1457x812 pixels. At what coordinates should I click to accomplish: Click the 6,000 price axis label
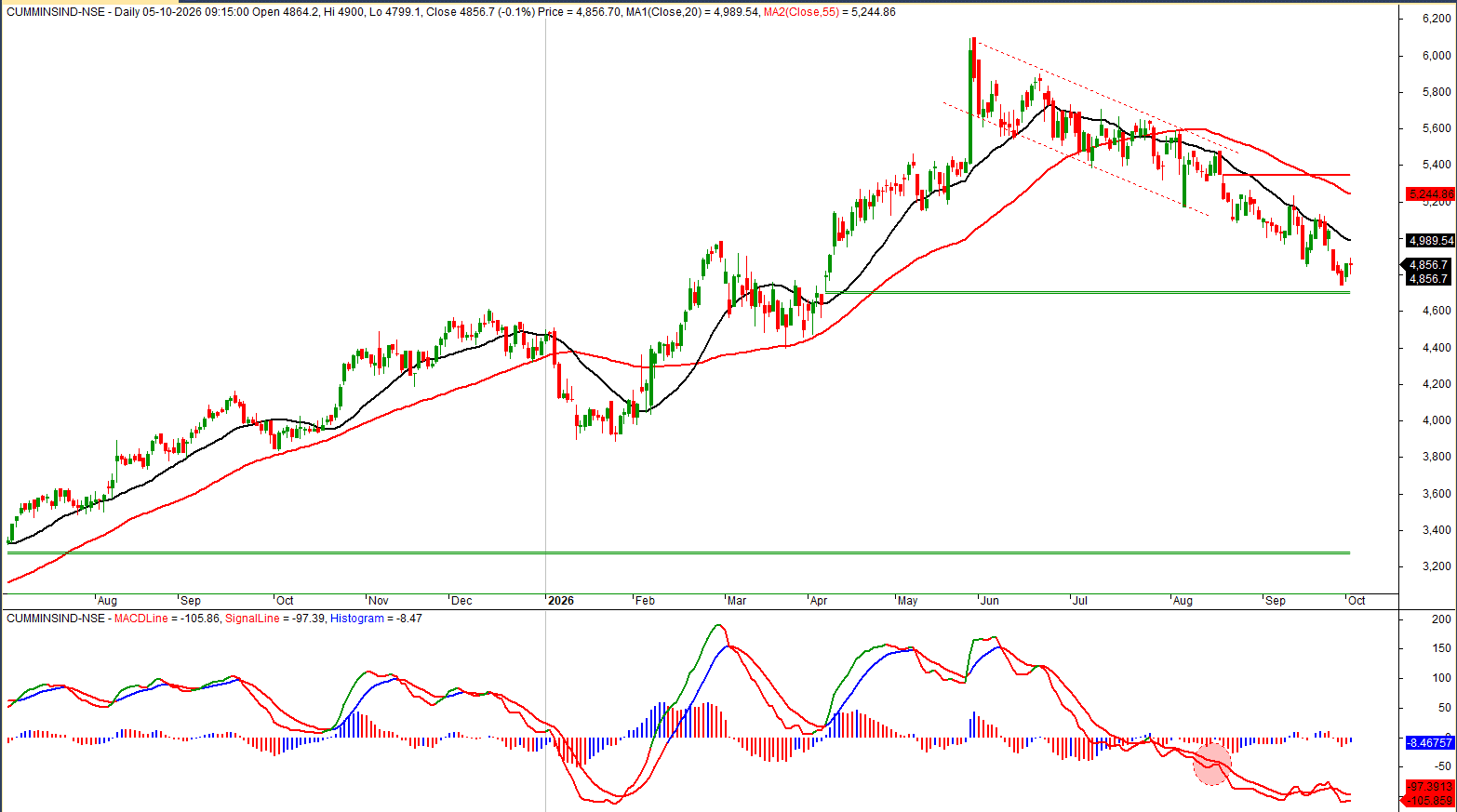pos(1437,56)
